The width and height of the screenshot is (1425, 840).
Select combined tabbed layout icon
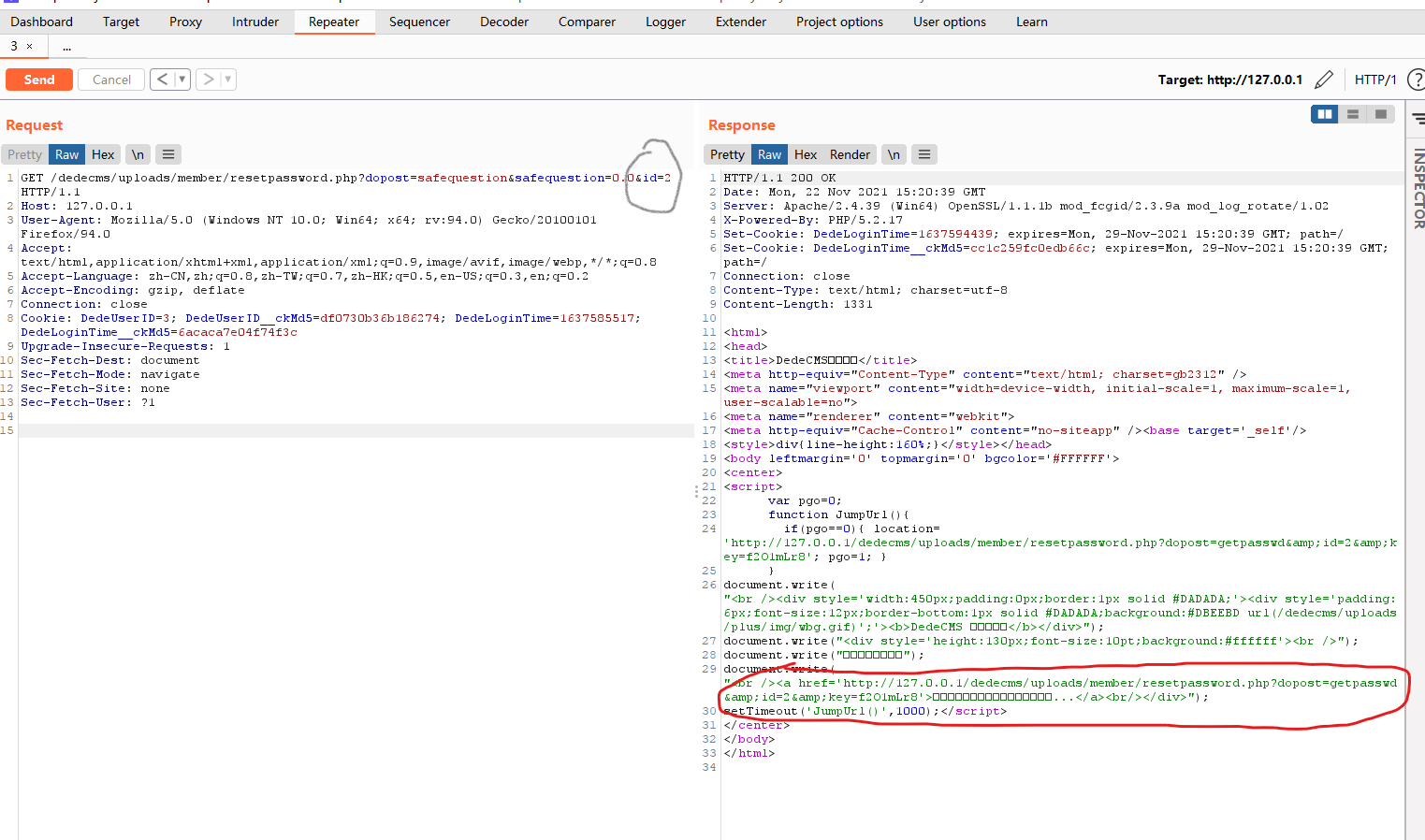click(1381, 114)
